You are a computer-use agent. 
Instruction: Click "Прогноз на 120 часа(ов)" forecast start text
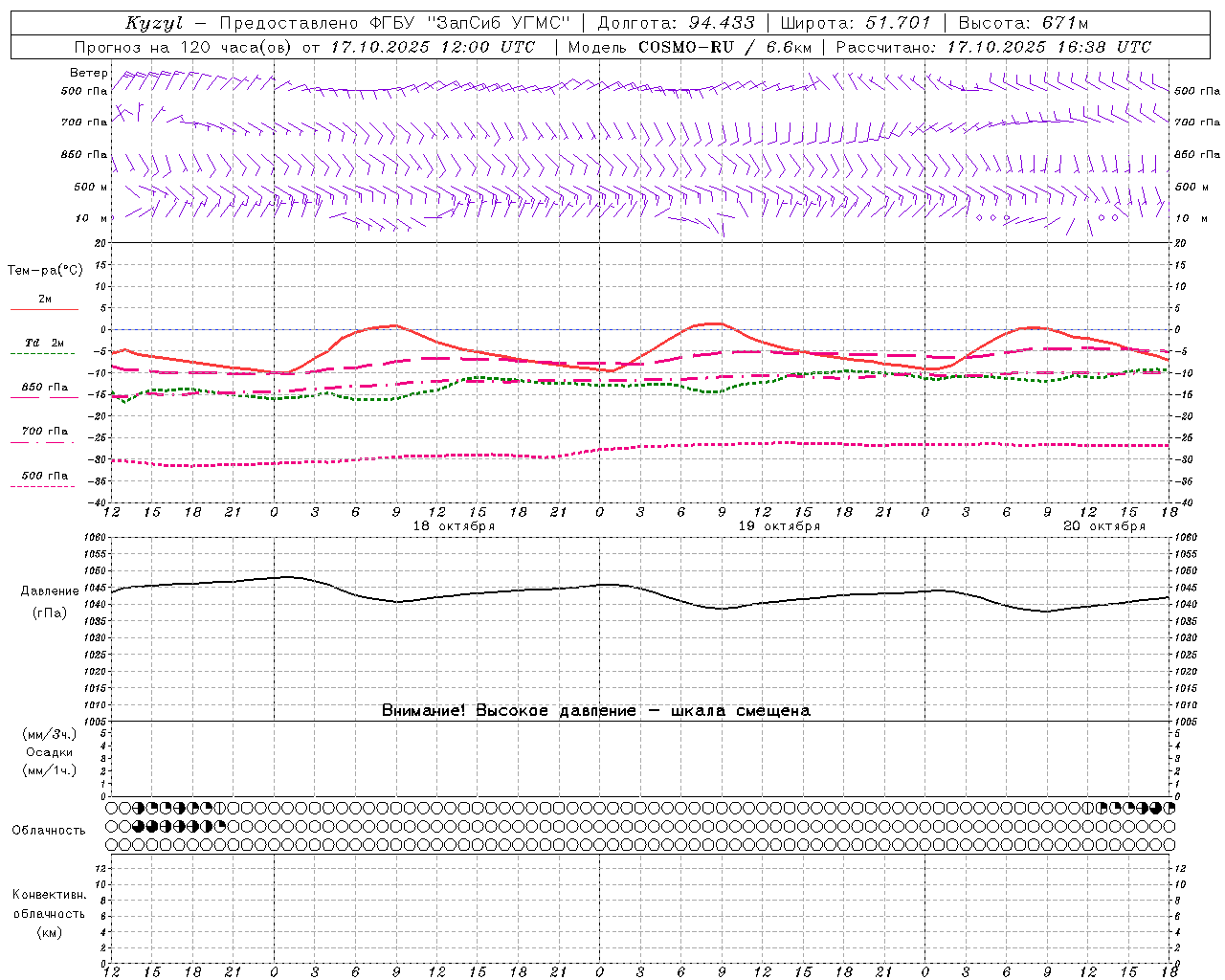[x=185, y=47]
